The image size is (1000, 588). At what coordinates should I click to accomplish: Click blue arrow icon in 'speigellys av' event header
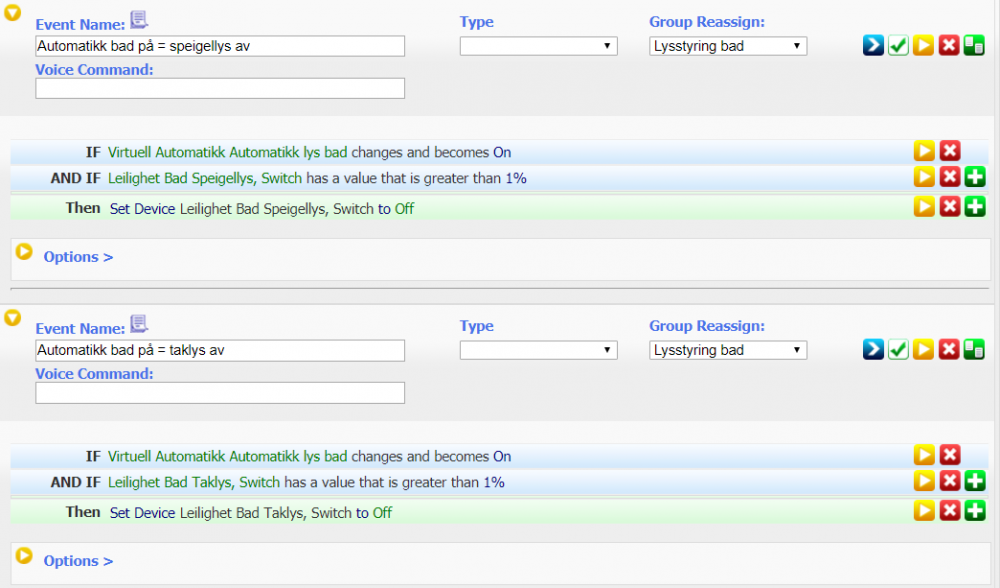click(873, 46)
